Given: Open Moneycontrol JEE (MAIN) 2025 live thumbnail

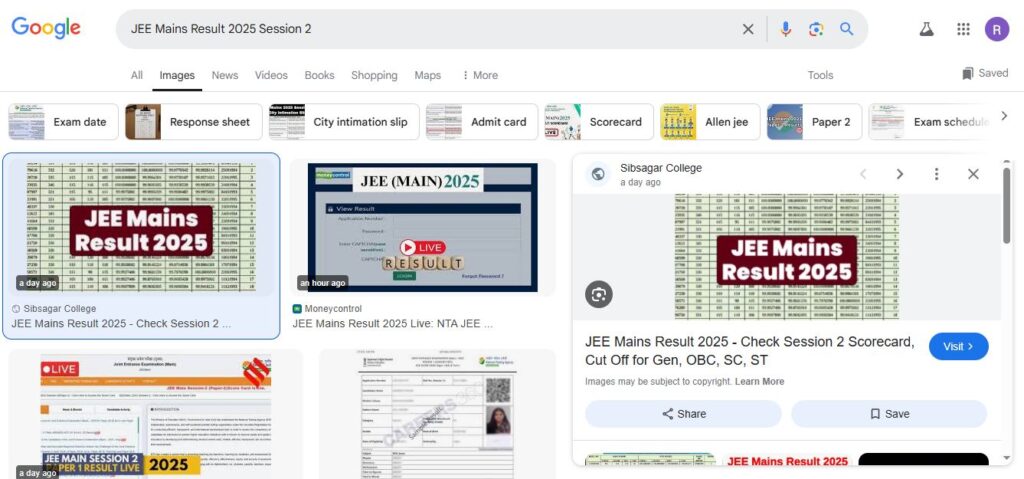Looking at the screenshot, I should click(x=423, y=227).
